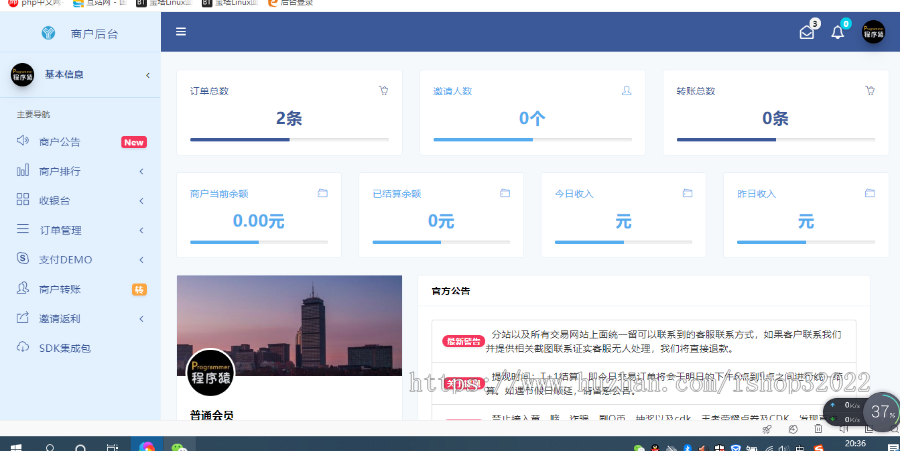This screenshot has width=900, height=451.
Task: Open Windows Start button
Action: click(15, 447)
